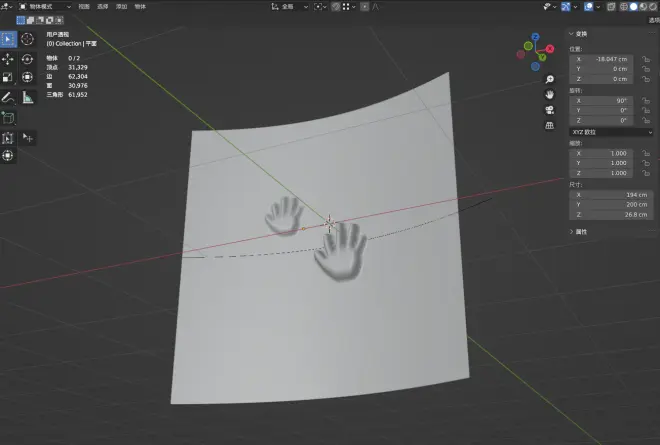The height and width of the screenshot is (445, 660).
Task: Click the Add Cube tool
Action: [8, 118]
